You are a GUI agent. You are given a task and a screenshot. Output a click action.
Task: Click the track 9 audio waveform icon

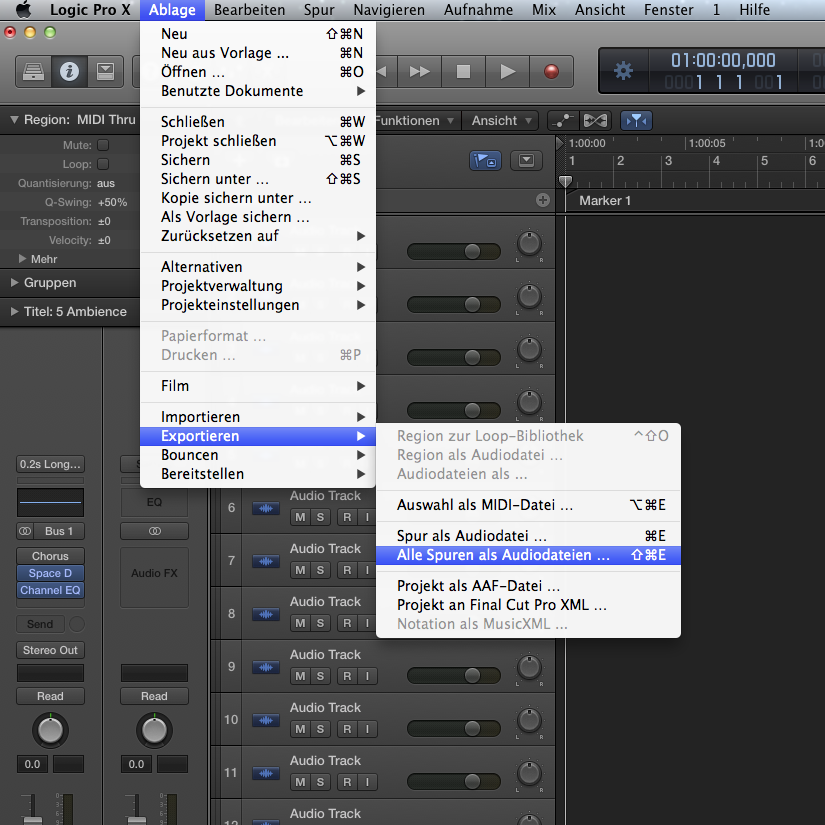(266, 667)
